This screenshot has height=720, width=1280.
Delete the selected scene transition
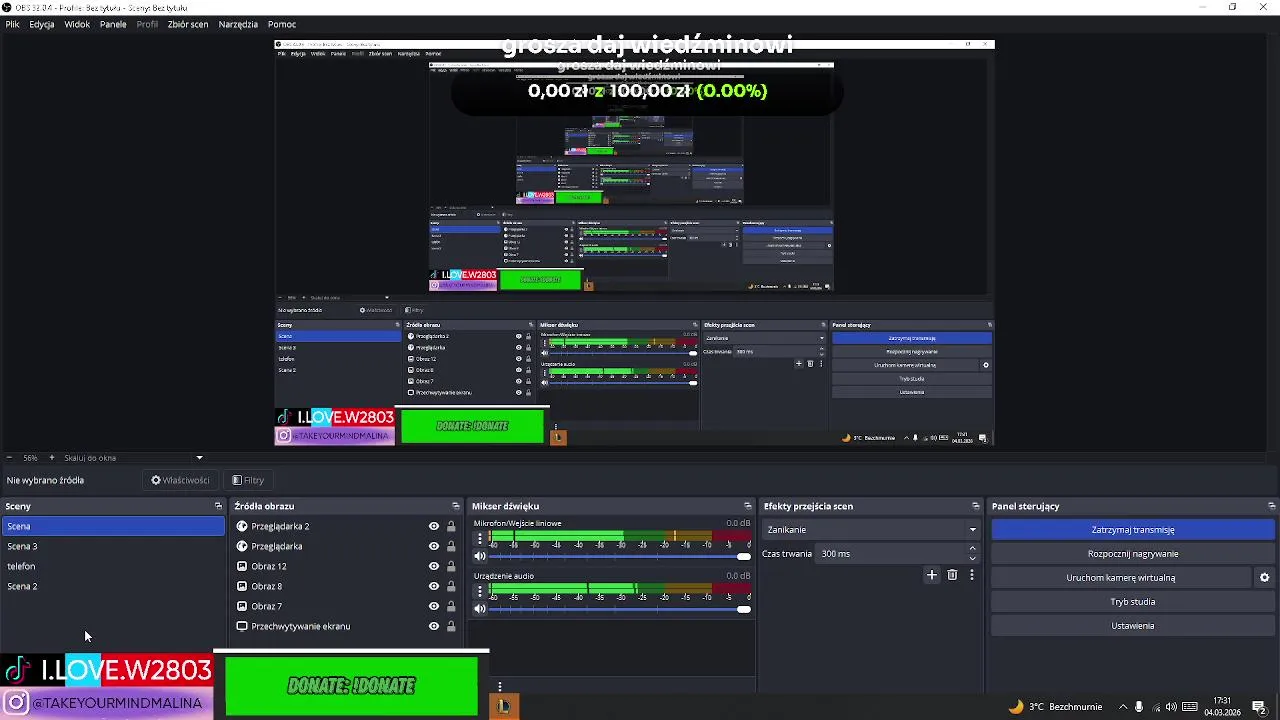952,575
